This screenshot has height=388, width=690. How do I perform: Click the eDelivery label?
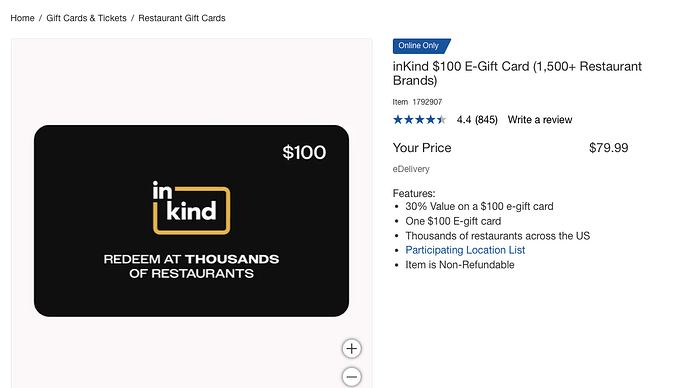pos(411,169)
